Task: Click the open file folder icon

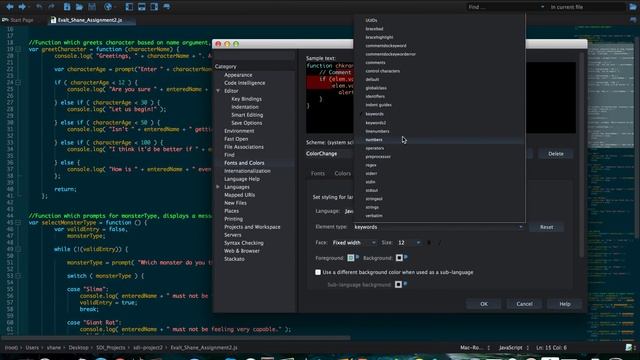Action: (80, 7)
